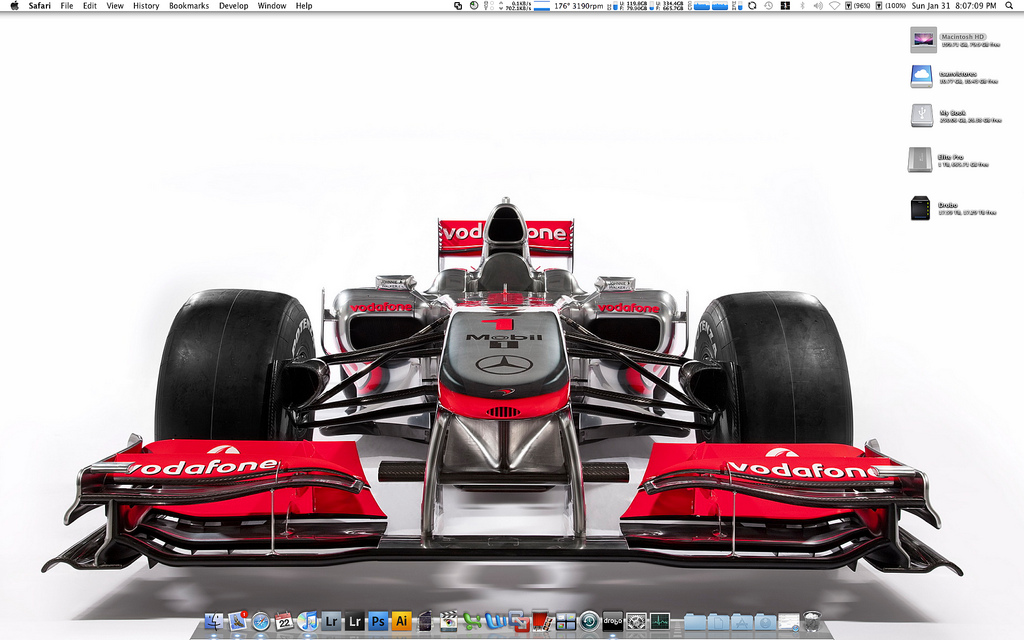The height and width of the screenshot is (640, 1024).
Task: Open the View menu
Action: click(115, 6)
